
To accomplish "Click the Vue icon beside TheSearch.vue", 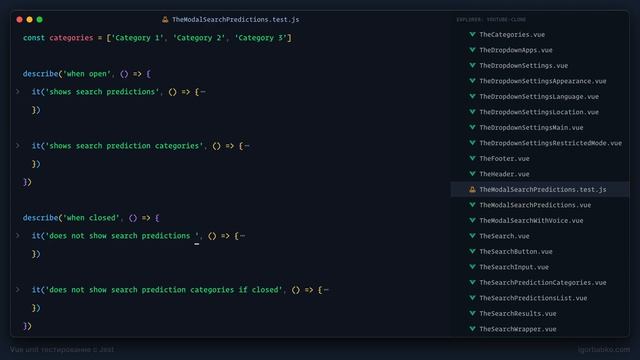I will pos(472,236).
